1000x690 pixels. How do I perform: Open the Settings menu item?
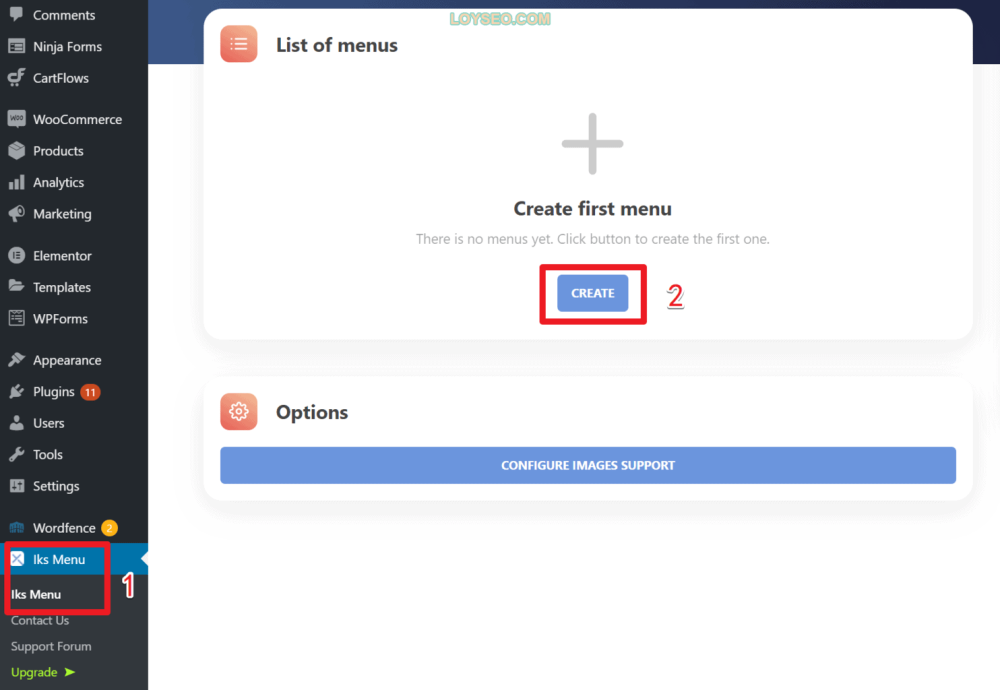coord(56,485)
